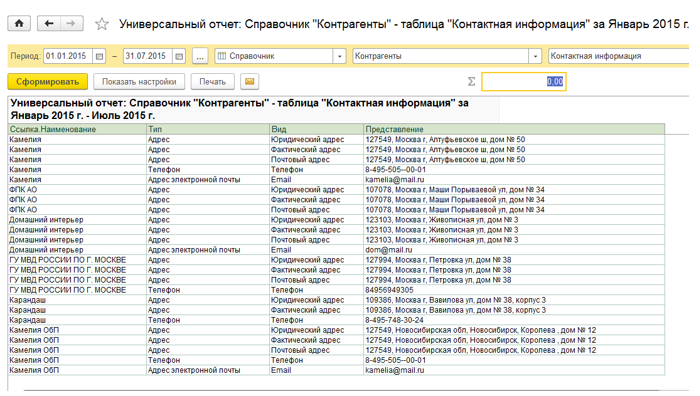Screen dimensions: 700x396
Task: Select column header Тип
Action: [x=208, y=129]
